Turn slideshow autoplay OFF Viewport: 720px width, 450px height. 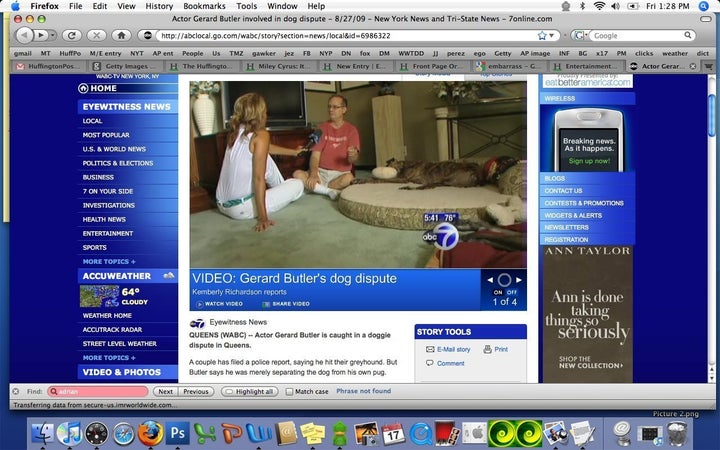[x=512, y=292]
